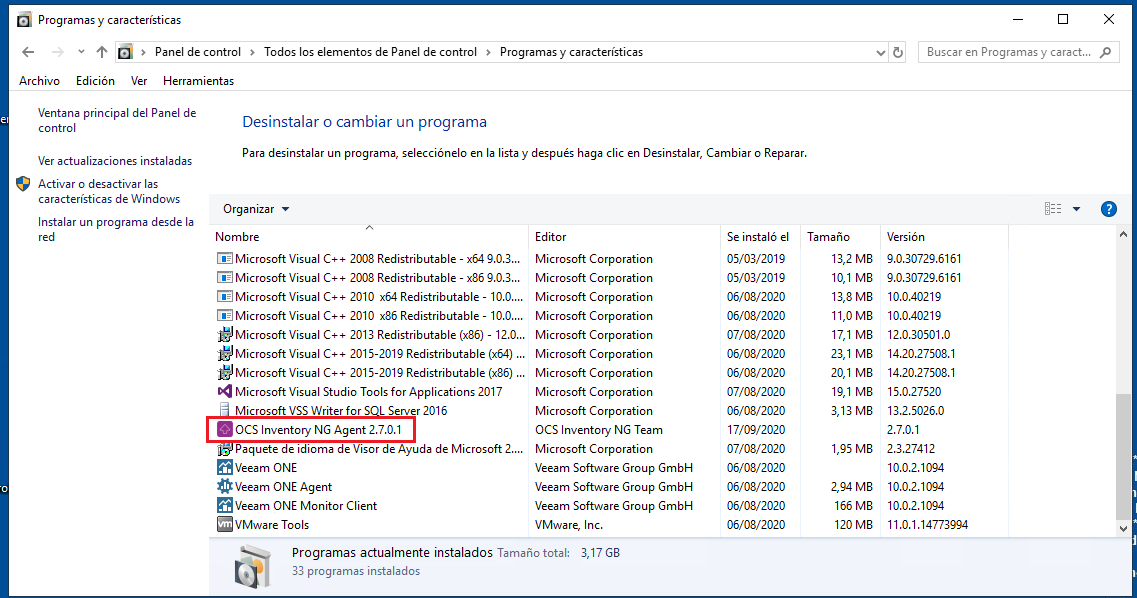Open the Archivo menu

coord(39,80)
